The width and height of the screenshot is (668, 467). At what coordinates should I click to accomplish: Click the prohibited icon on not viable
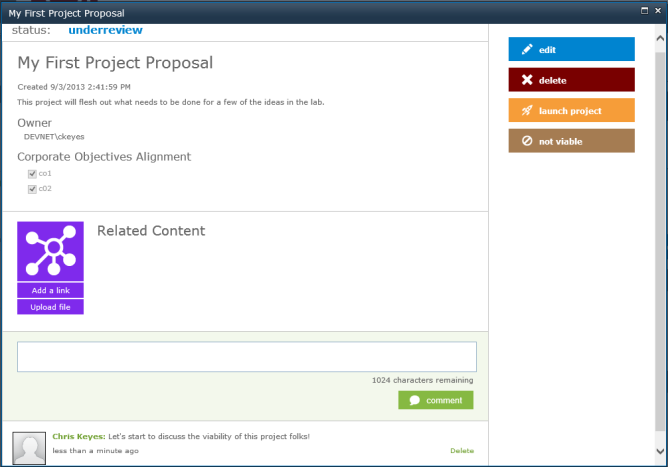527,141
